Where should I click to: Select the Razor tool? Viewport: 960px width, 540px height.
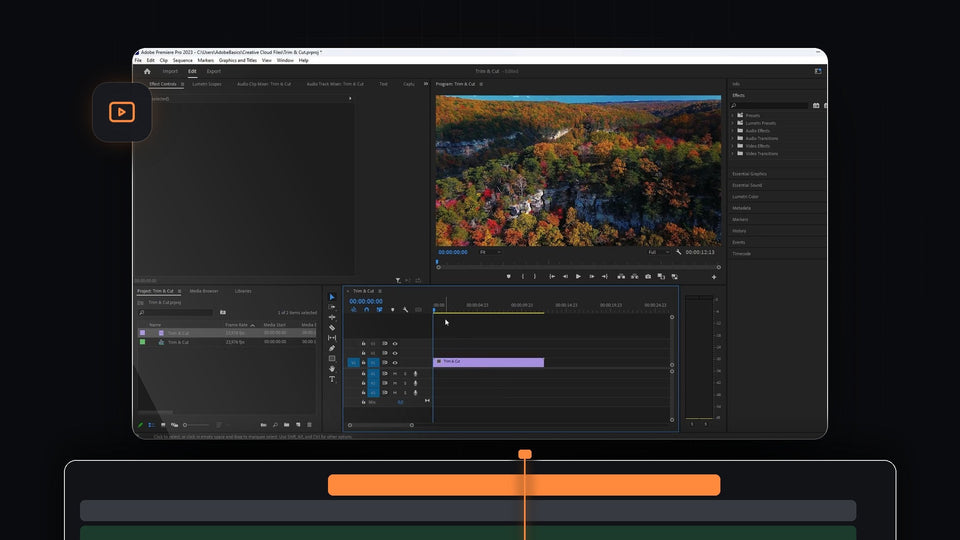[x=332, y=328]
